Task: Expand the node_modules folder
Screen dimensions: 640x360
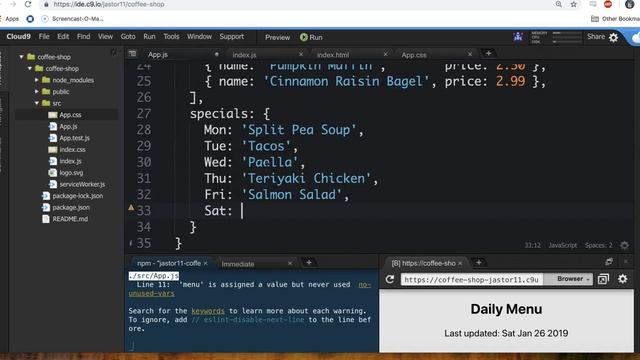Action: tap(37, 80)
